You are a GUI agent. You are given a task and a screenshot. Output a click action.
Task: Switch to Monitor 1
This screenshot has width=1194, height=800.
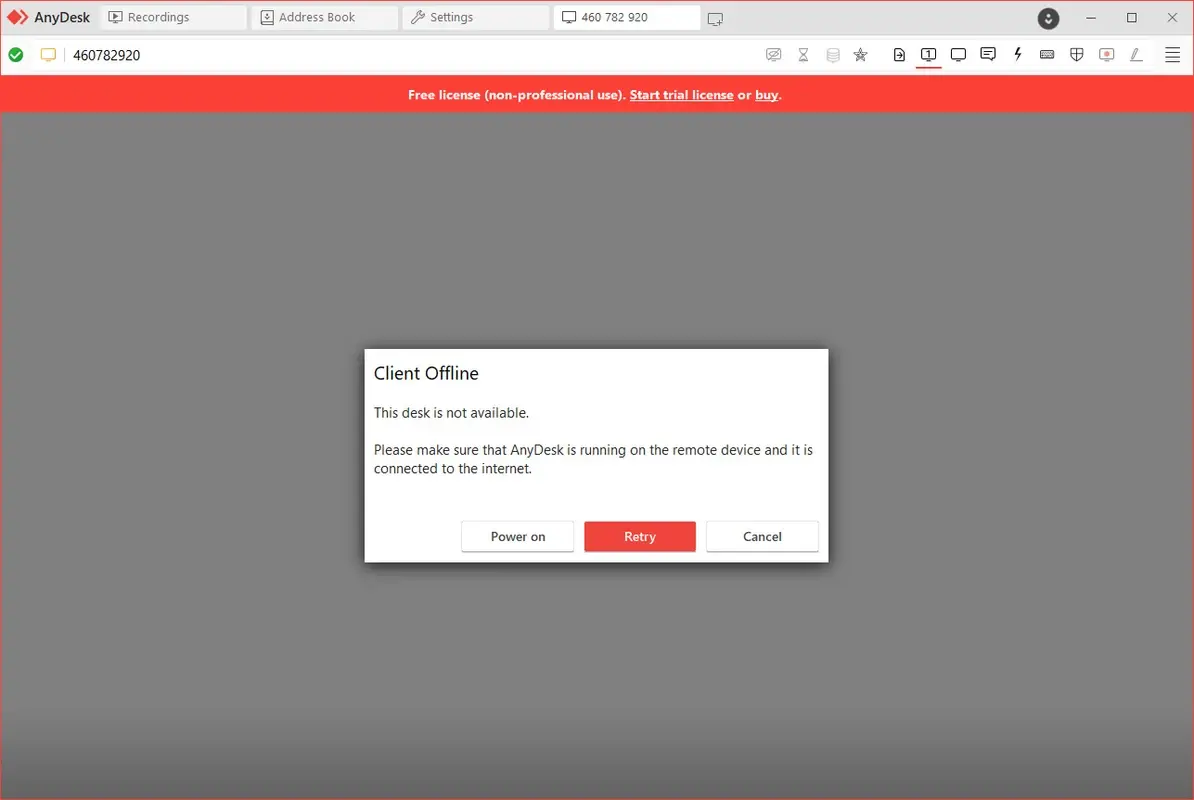point(928,55)
